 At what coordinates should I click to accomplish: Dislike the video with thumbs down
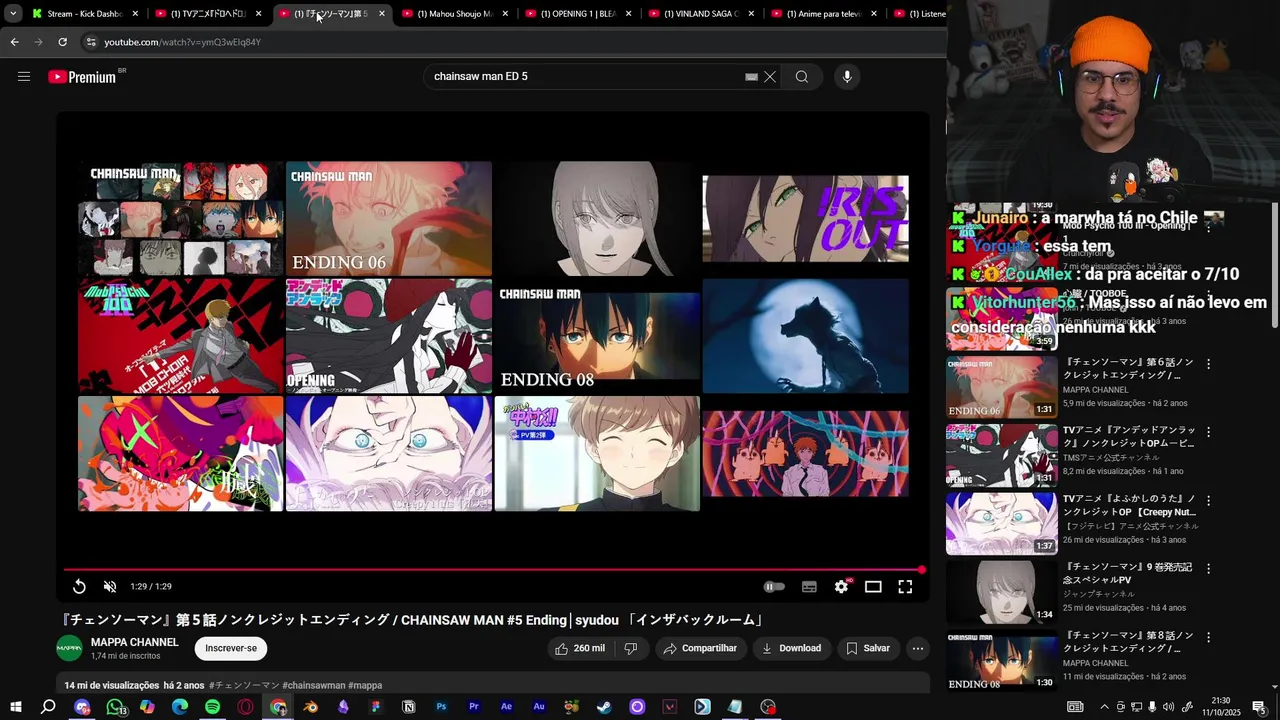[630, 648]
